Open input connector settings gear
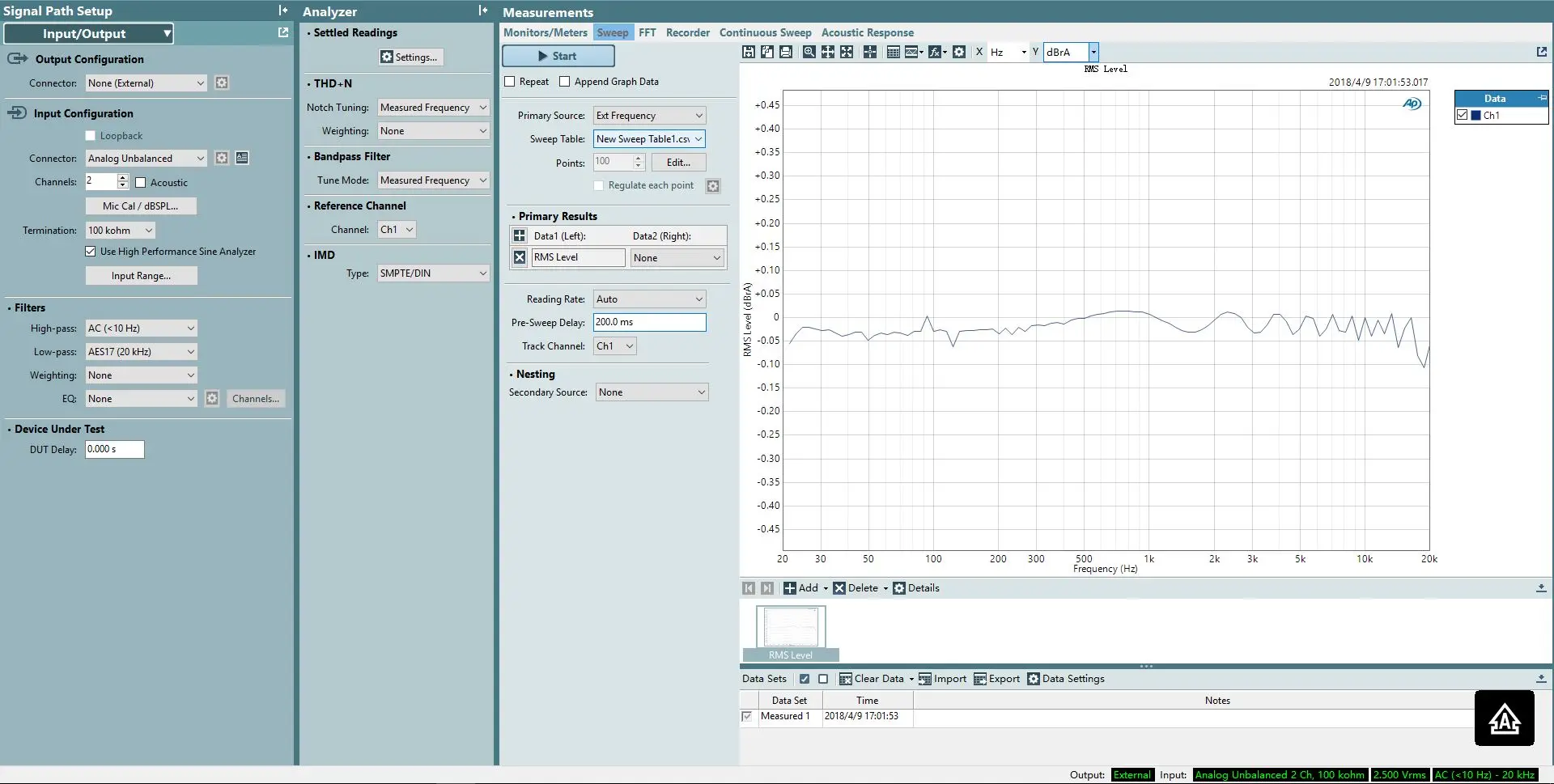This screenshot has height=784, width=1554. pyautogui.click(x=222, y=158)
